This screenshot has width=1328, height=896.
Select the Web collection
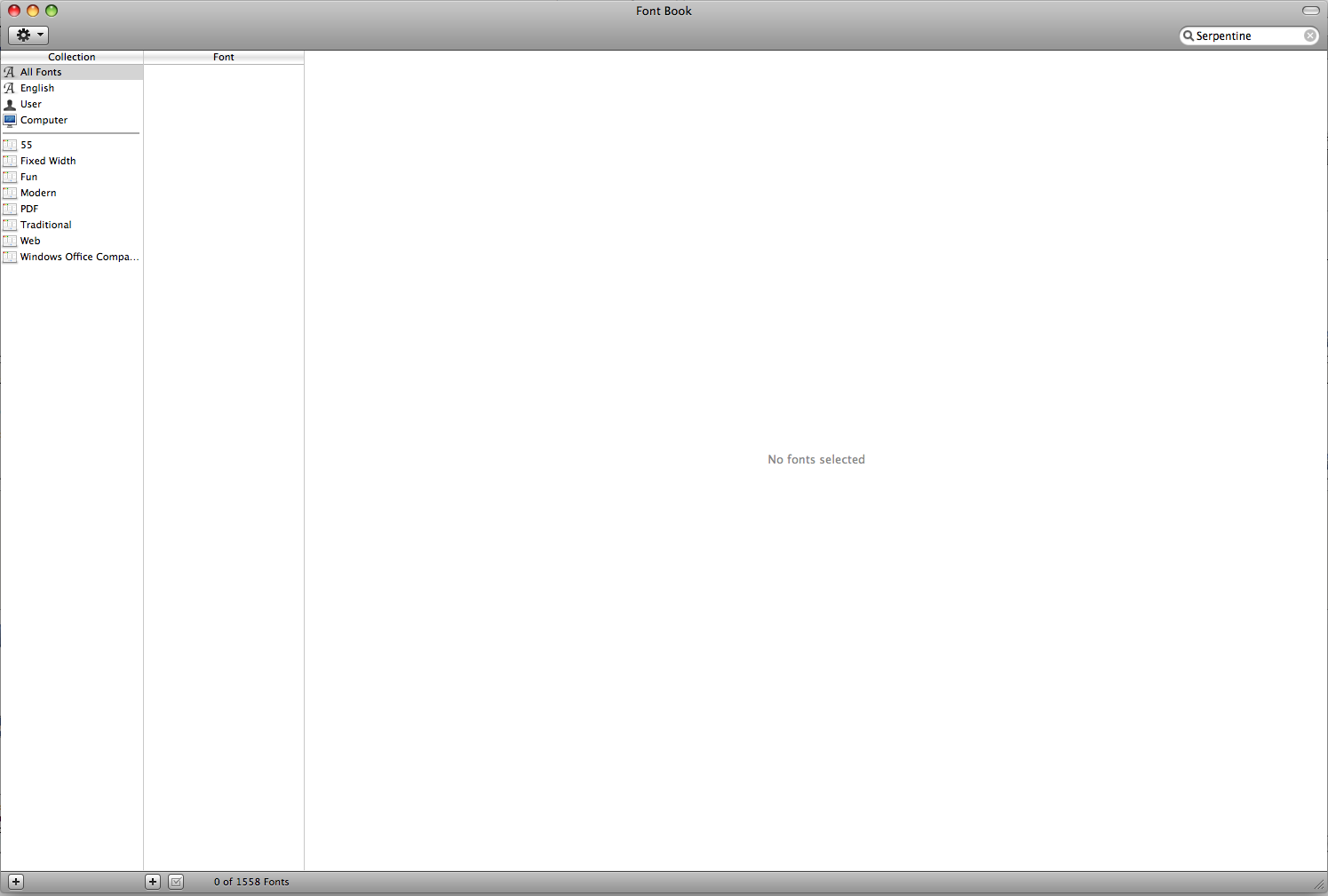click(x=71, y=241)
